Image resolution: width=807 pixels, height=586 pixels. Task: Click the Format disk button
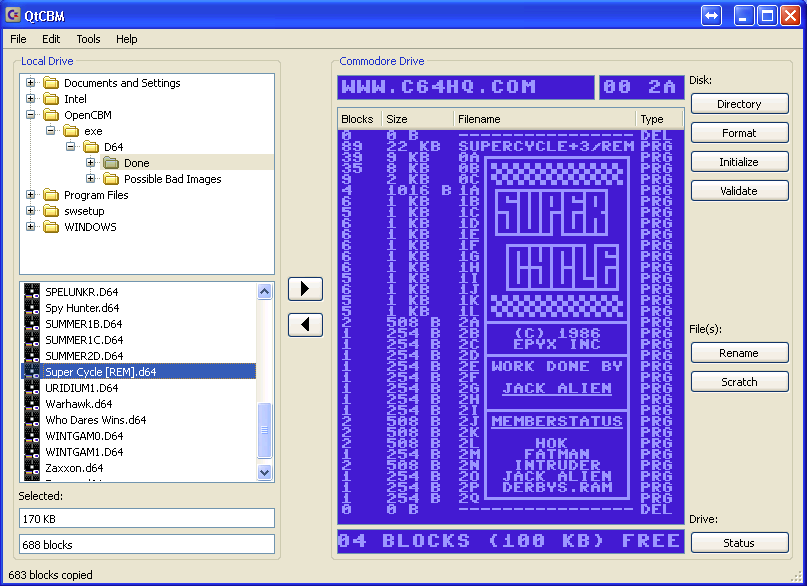click(x=739, y=133)
